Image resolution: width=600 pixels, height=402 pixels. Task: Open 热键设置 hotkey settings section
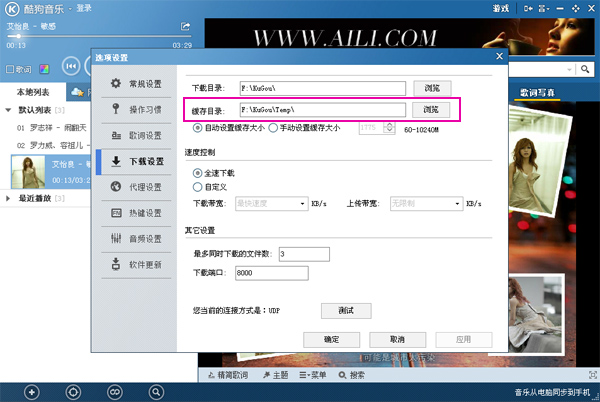point(136,213)
